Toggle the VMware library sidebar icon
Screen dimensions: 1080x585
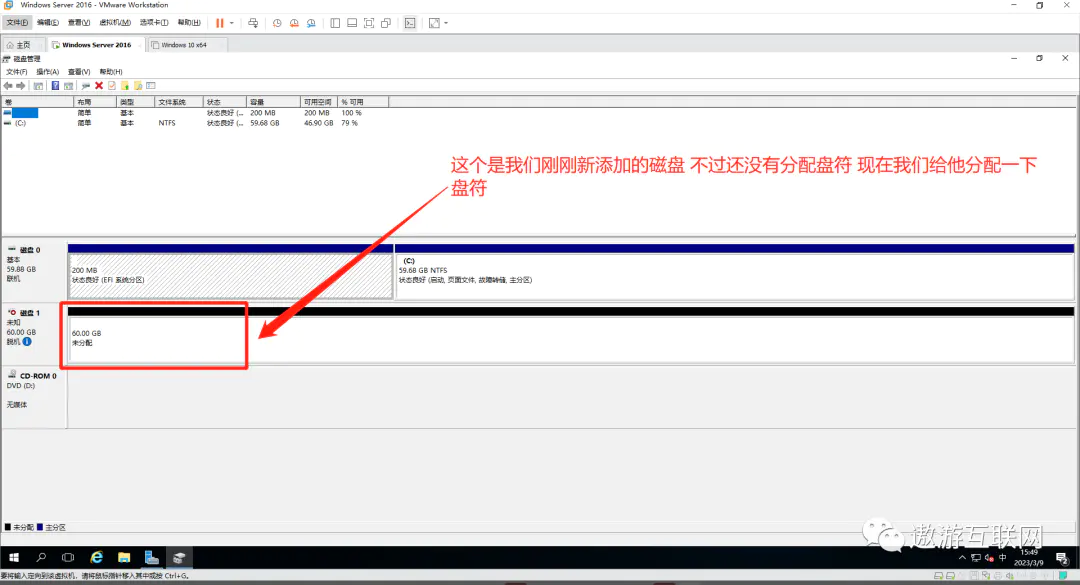coord(335,23)
